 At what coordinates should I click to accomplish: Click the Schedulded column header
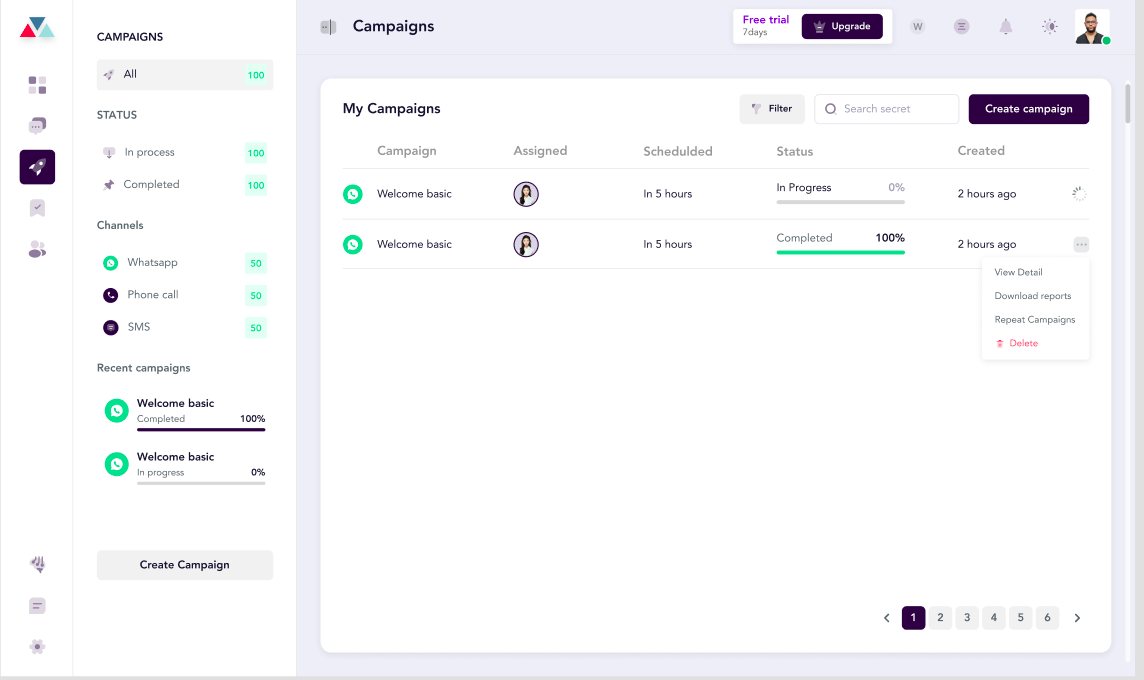point(678,151)
